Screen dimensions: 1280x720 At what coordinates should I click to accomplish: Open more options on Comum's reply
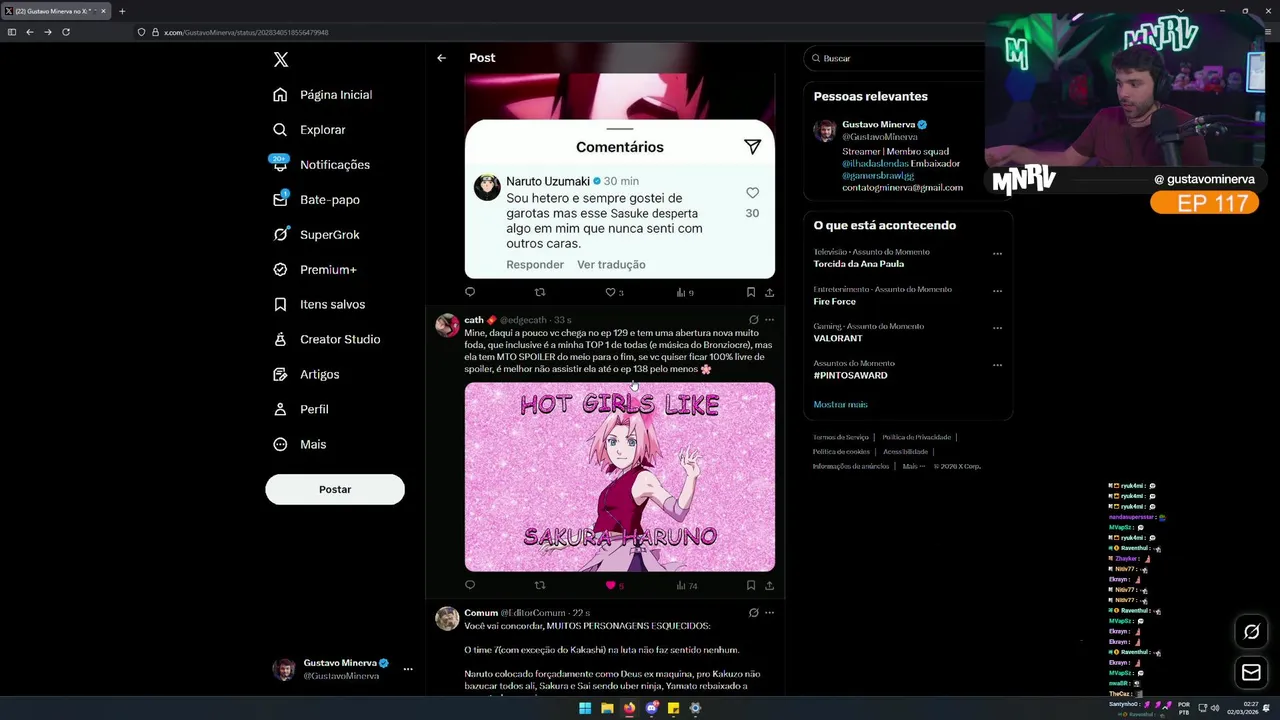point(769,613)
